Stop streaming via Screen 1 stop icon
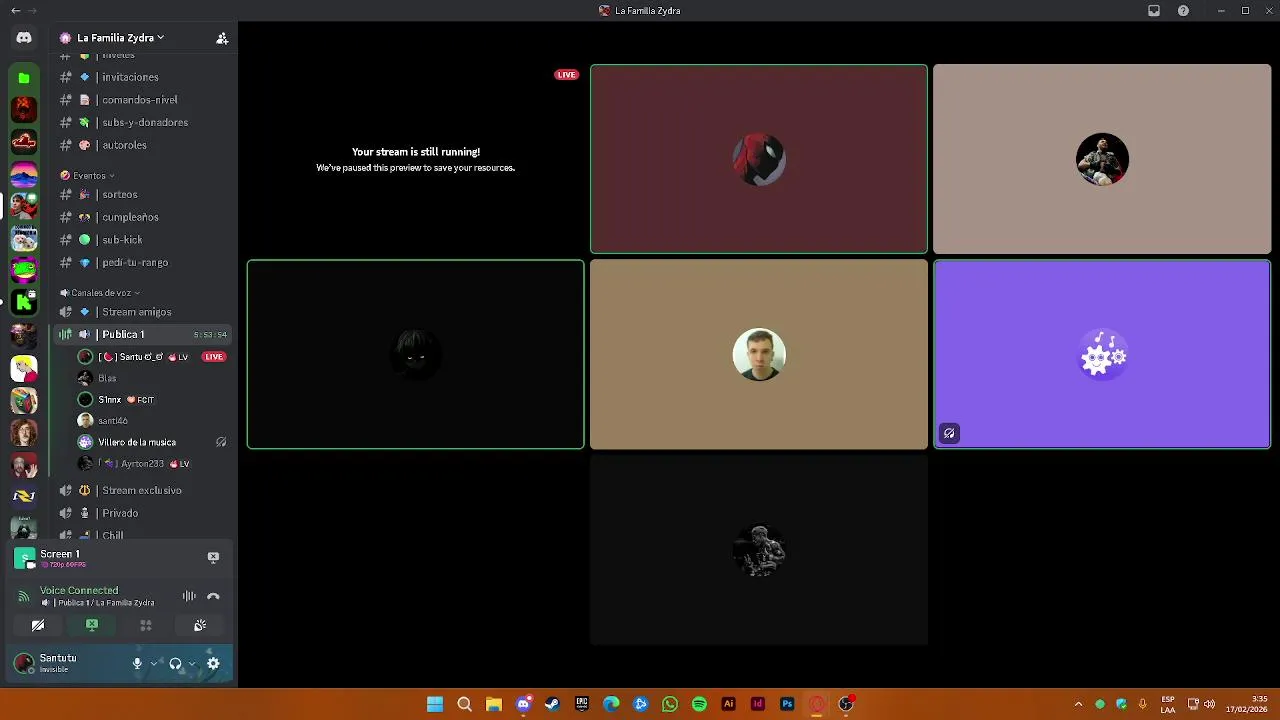1280x720 pixels. [213, 557]
